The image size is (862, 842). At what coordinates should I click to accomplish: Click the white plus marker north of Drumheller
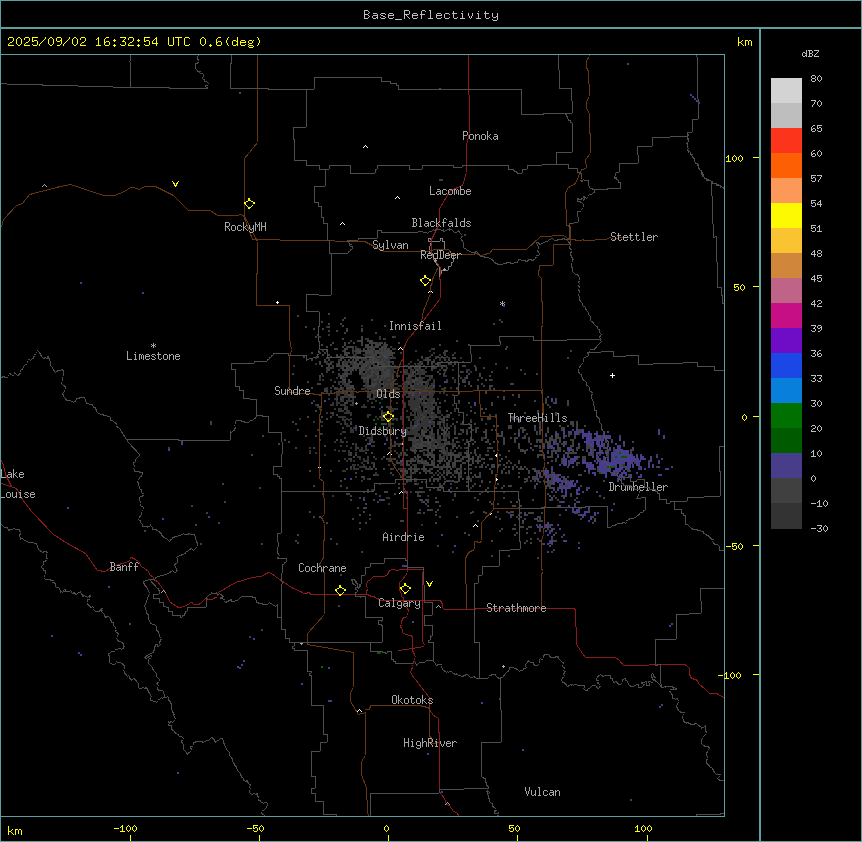click(612, 375)
